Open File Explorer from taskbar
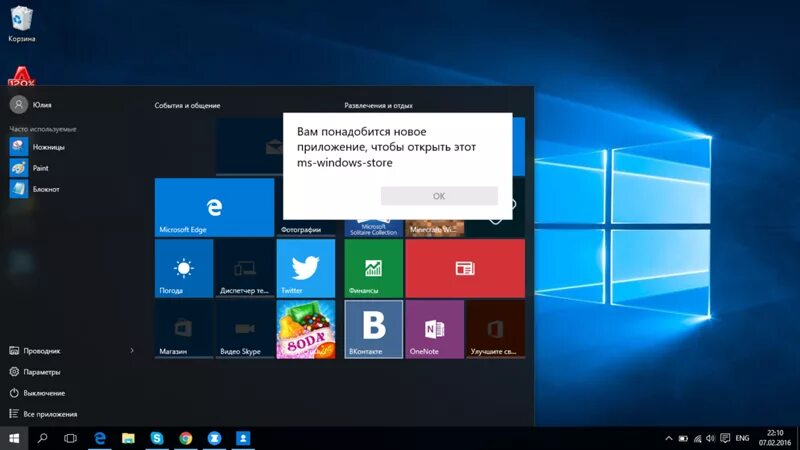 (x=128, y=438)
